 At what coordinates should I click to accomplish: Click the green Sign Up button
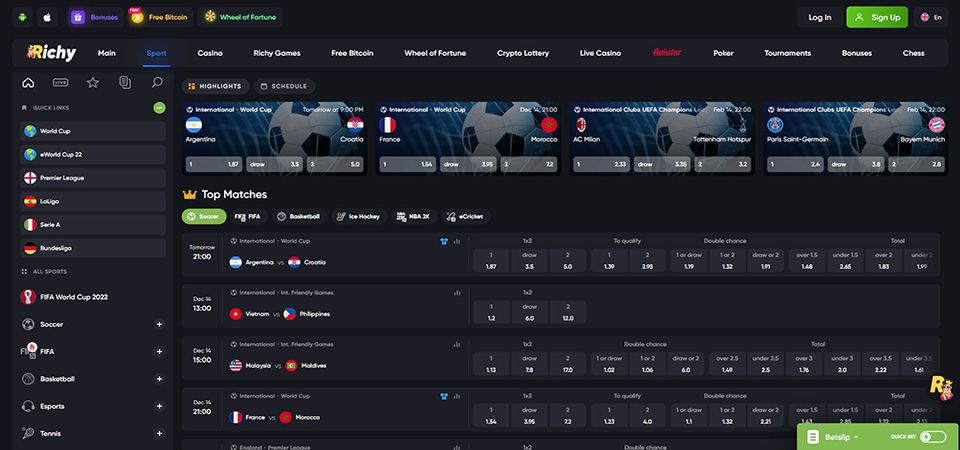click(x=877, y=17)
